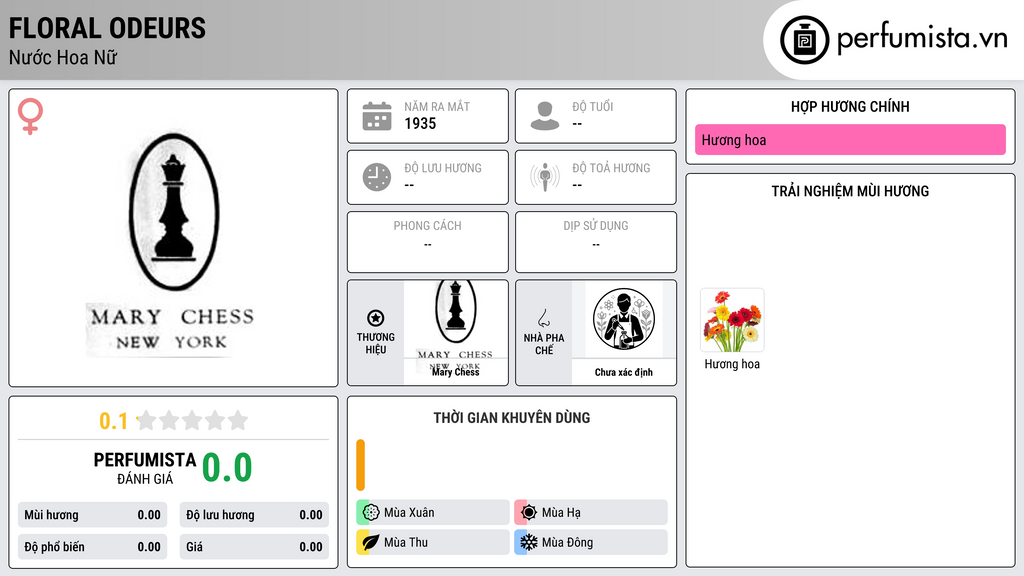Viewport: 1024px width, 576px height.
Task: Click the five-star rating row
Action: 192,420
